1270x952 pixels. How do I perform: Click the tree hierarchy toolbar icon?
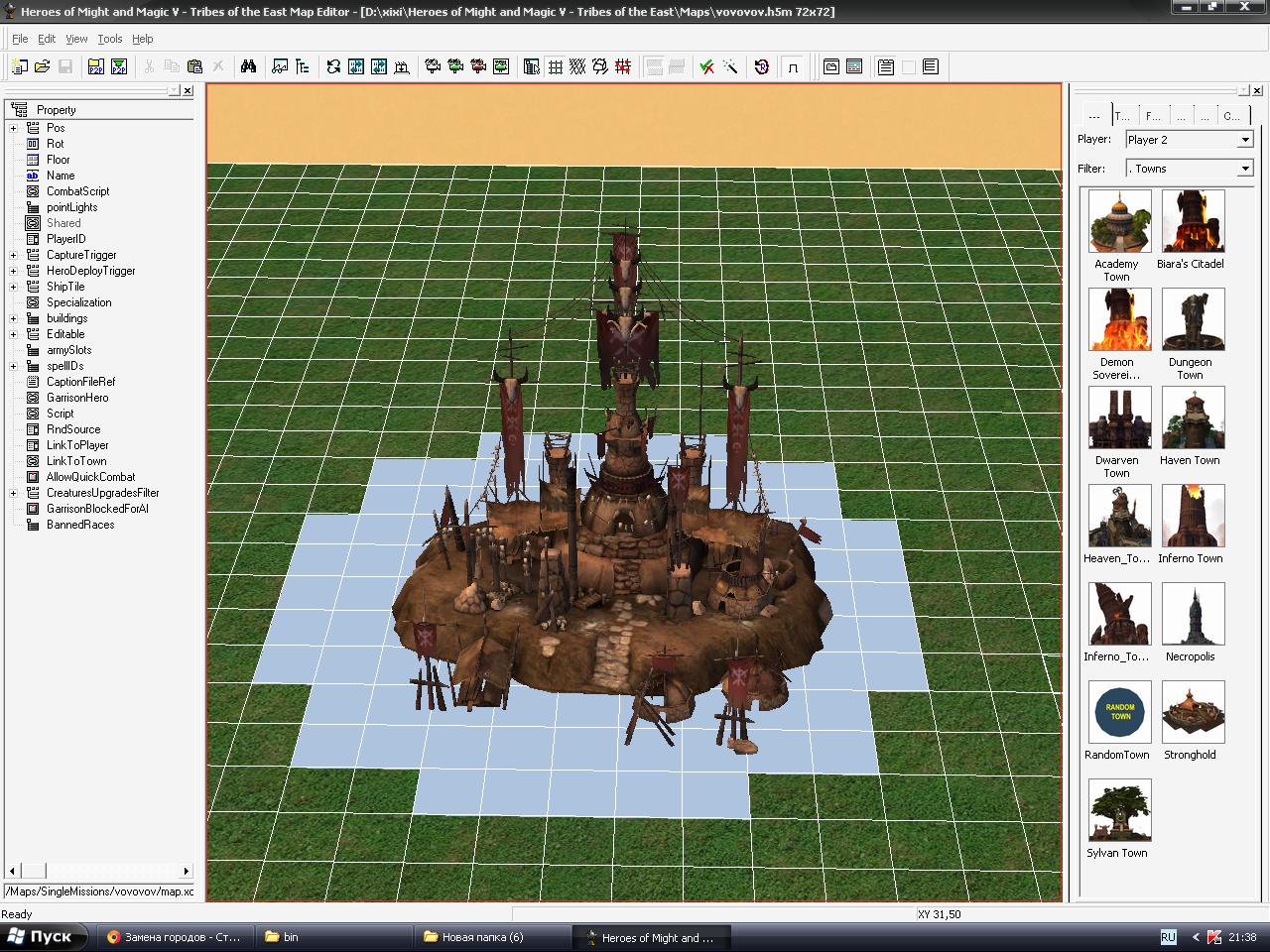tap(302, 66)
